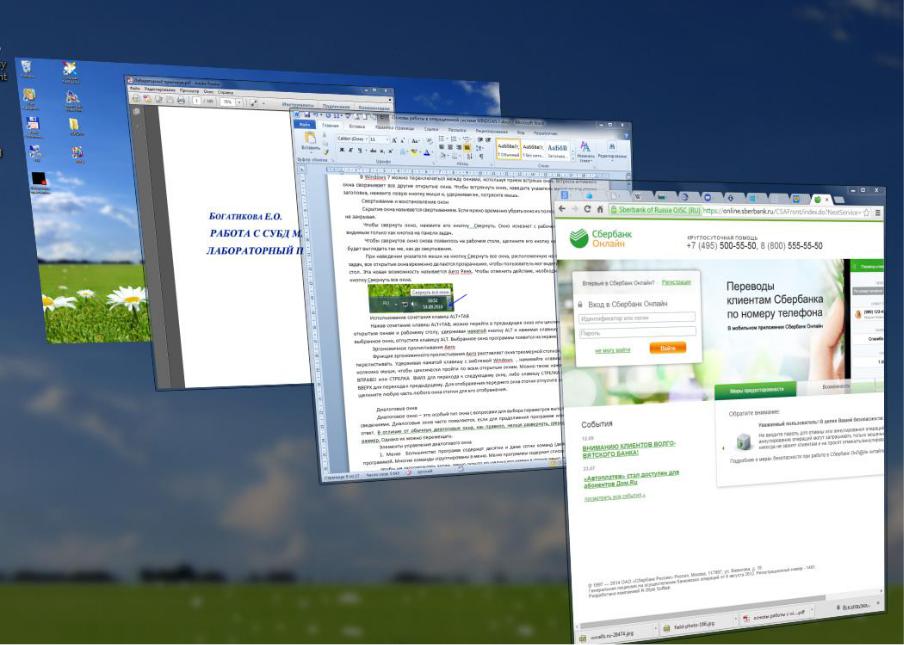Switch to the Ссылки tab in Word

pyautogui.click(x=431, y=129)
